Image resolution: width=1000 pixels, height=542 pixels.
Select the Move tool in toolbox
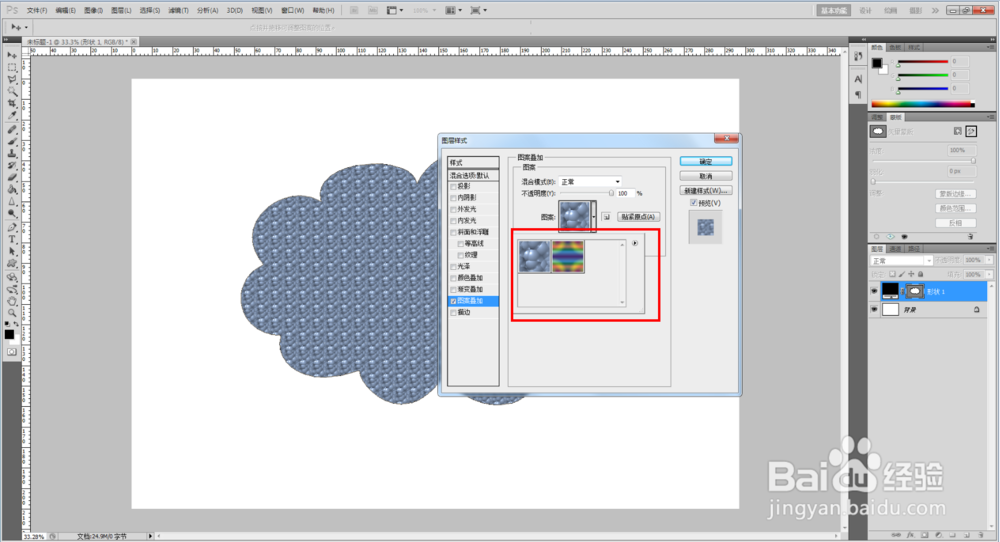click(x=12, y=55)
